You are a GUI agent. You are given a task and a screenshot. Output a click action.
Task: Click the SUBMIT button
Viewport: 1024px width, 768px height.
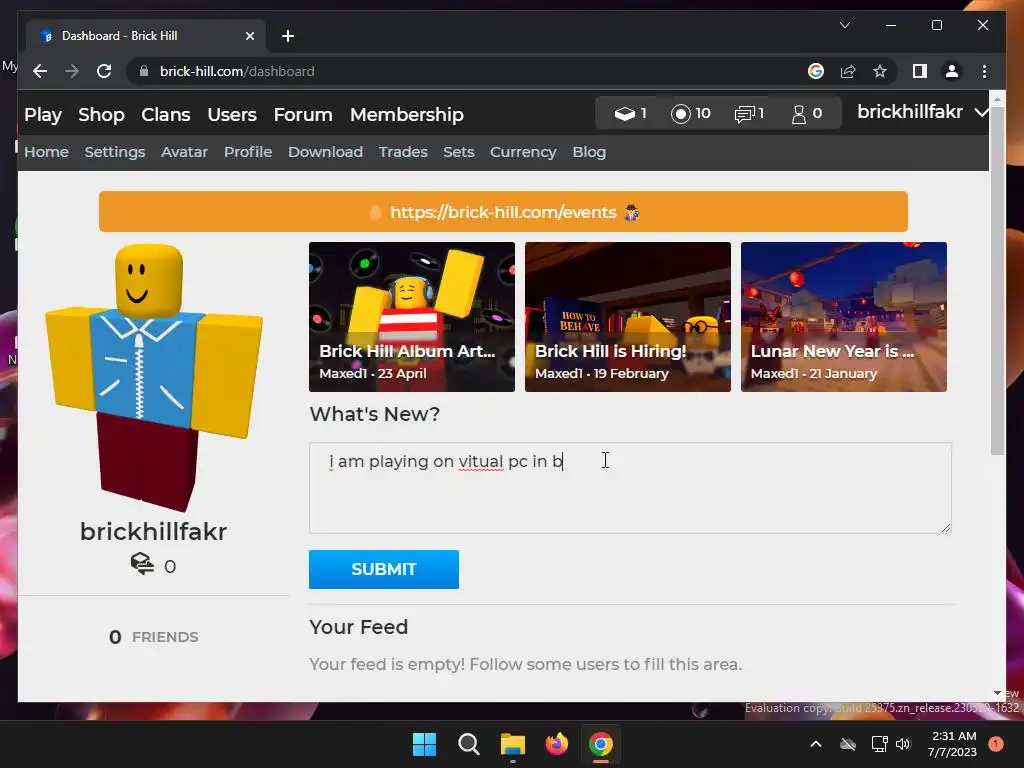384,569
